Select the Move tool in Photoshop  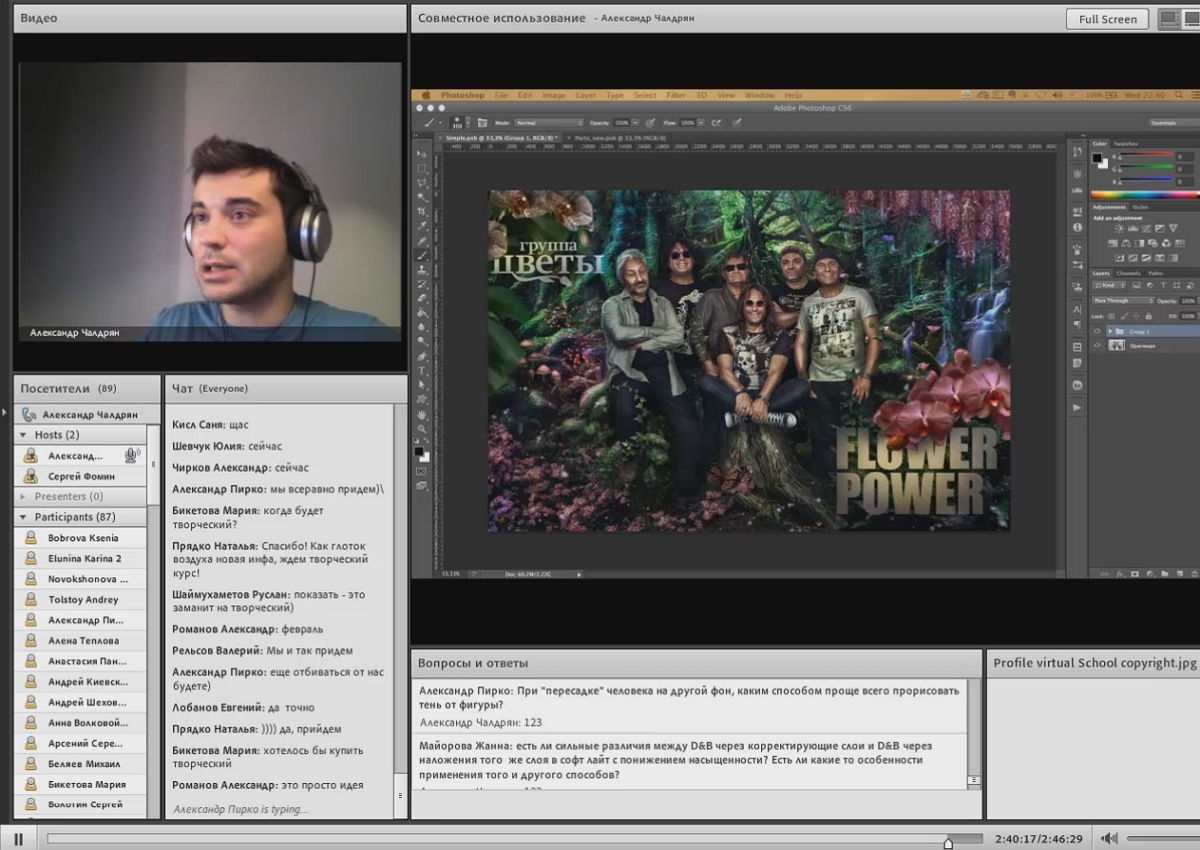point(423,156)
